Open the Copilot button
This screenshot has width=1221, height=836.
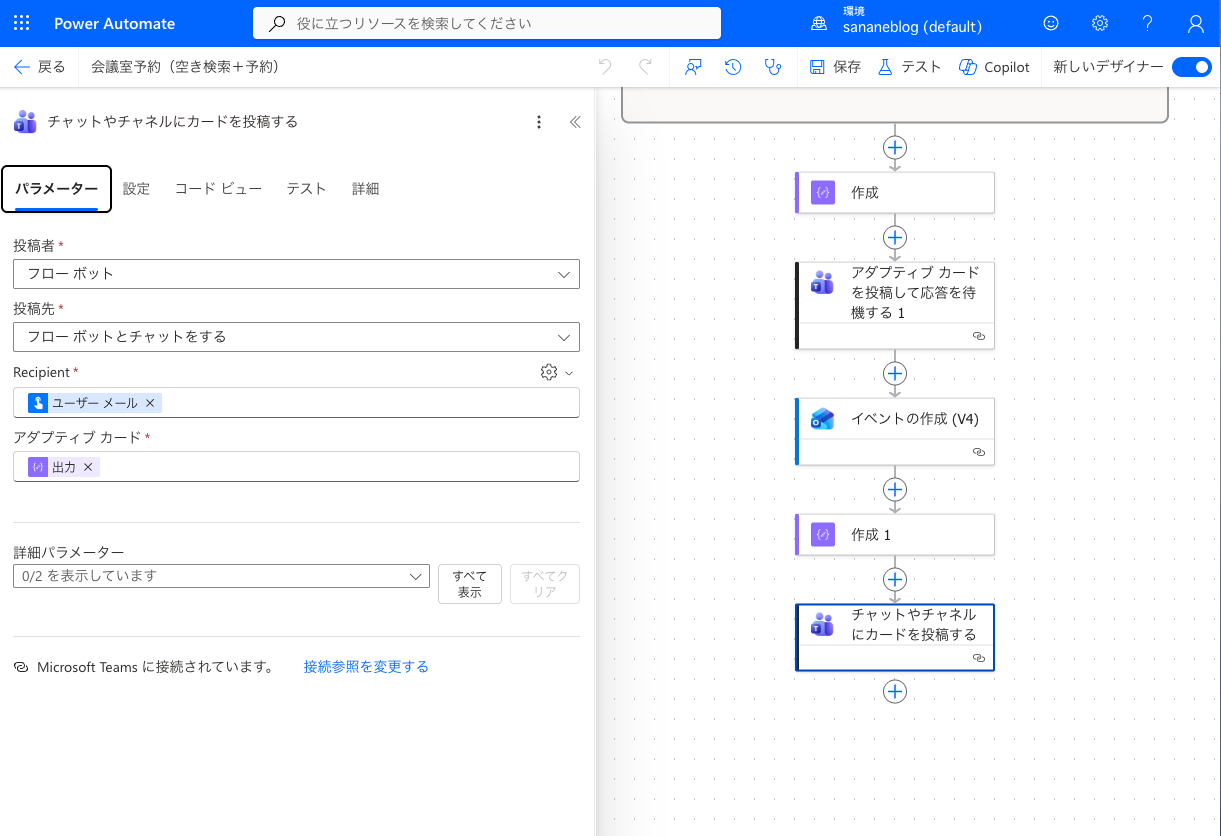pyautogui.click(x=994, y=67)
